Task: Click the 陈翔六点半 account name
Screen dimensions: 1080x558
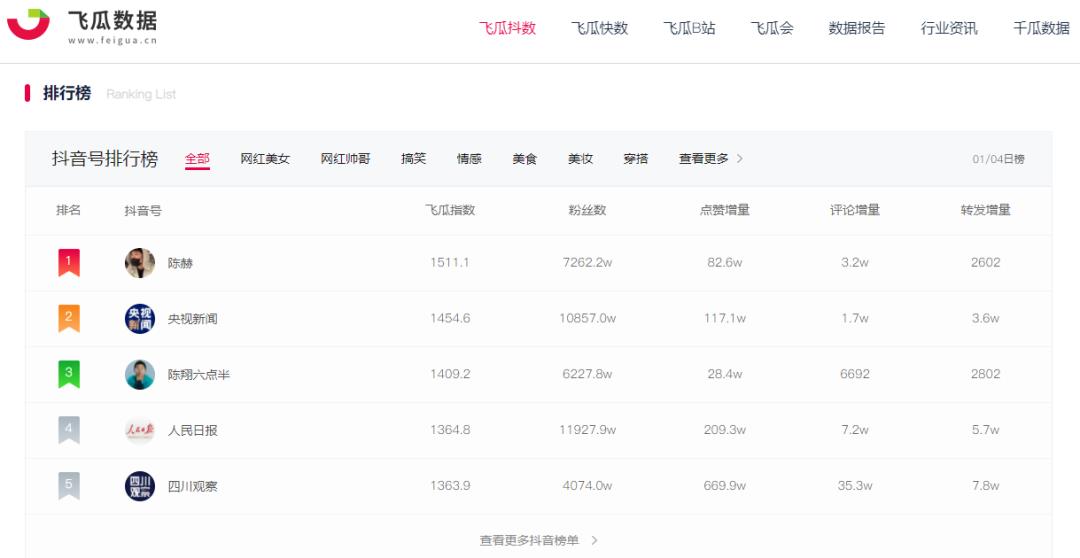Action: click(x=199, y=375)
